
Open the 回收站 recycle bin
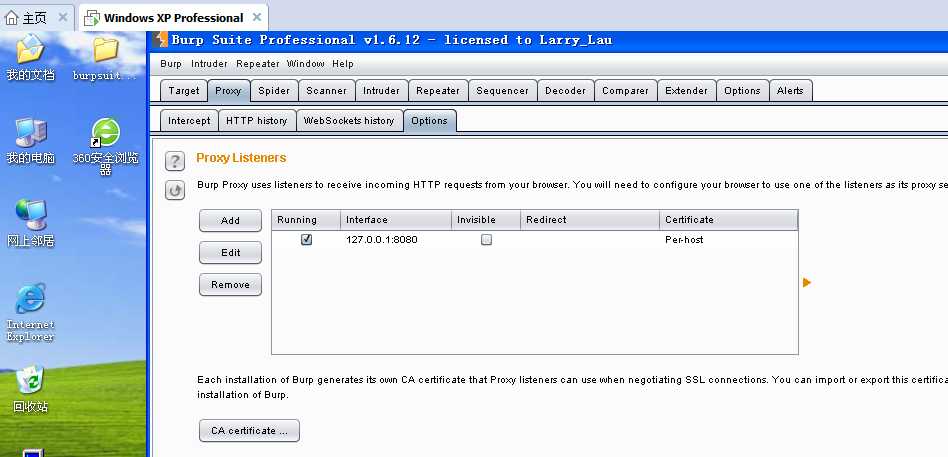coord(30,389)
